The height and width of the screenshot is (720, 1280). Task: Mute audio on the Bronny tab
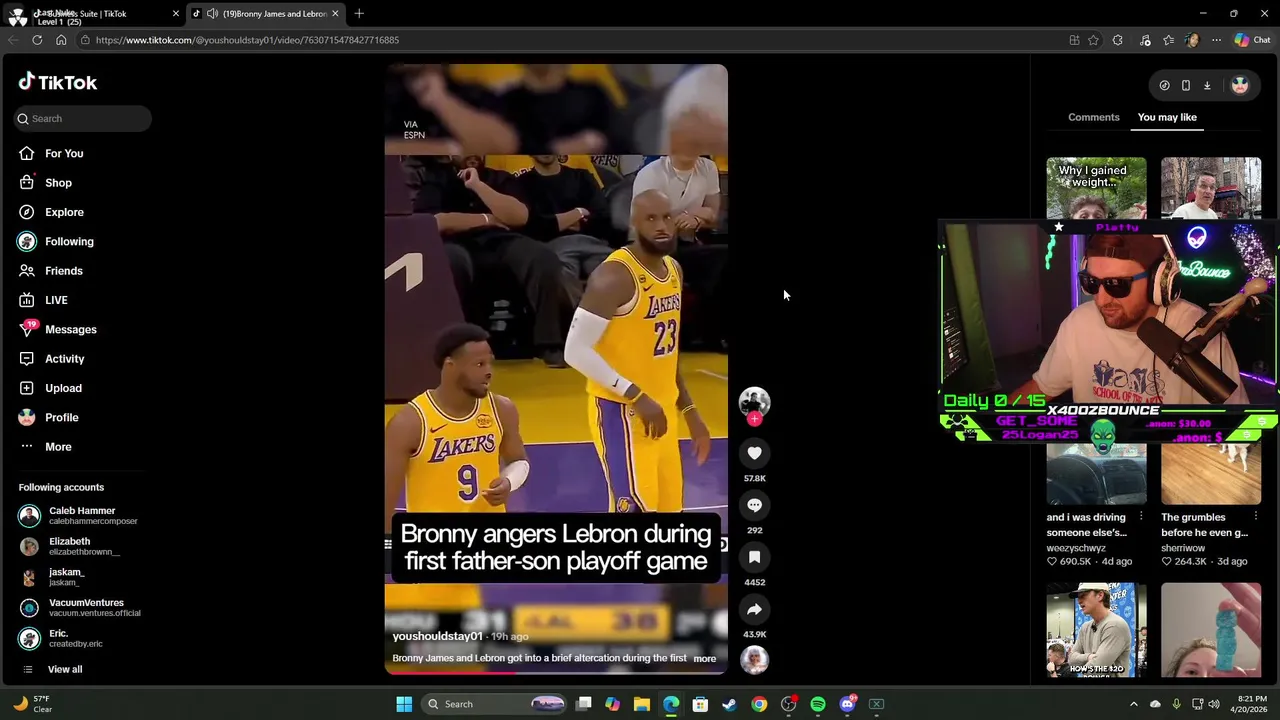pos(212,13)
